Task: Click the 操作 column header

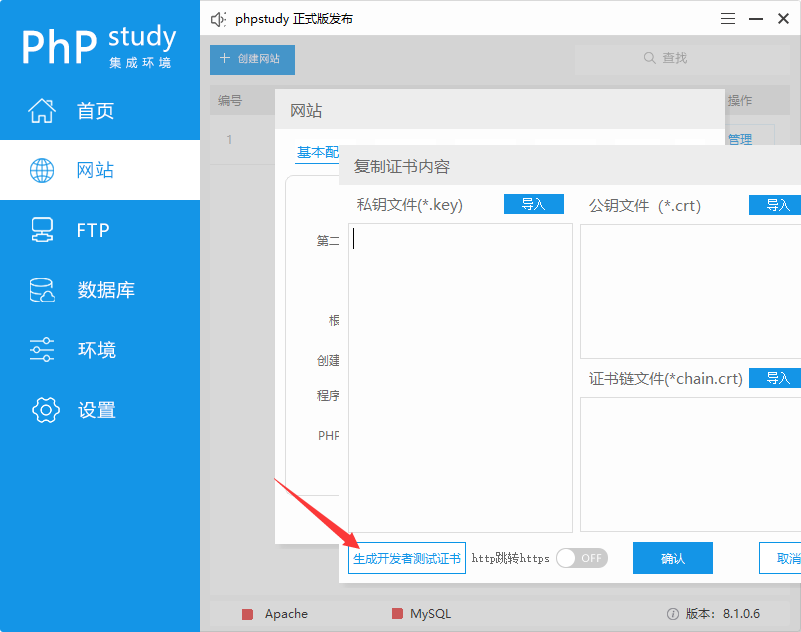Action: click(739, 100)
